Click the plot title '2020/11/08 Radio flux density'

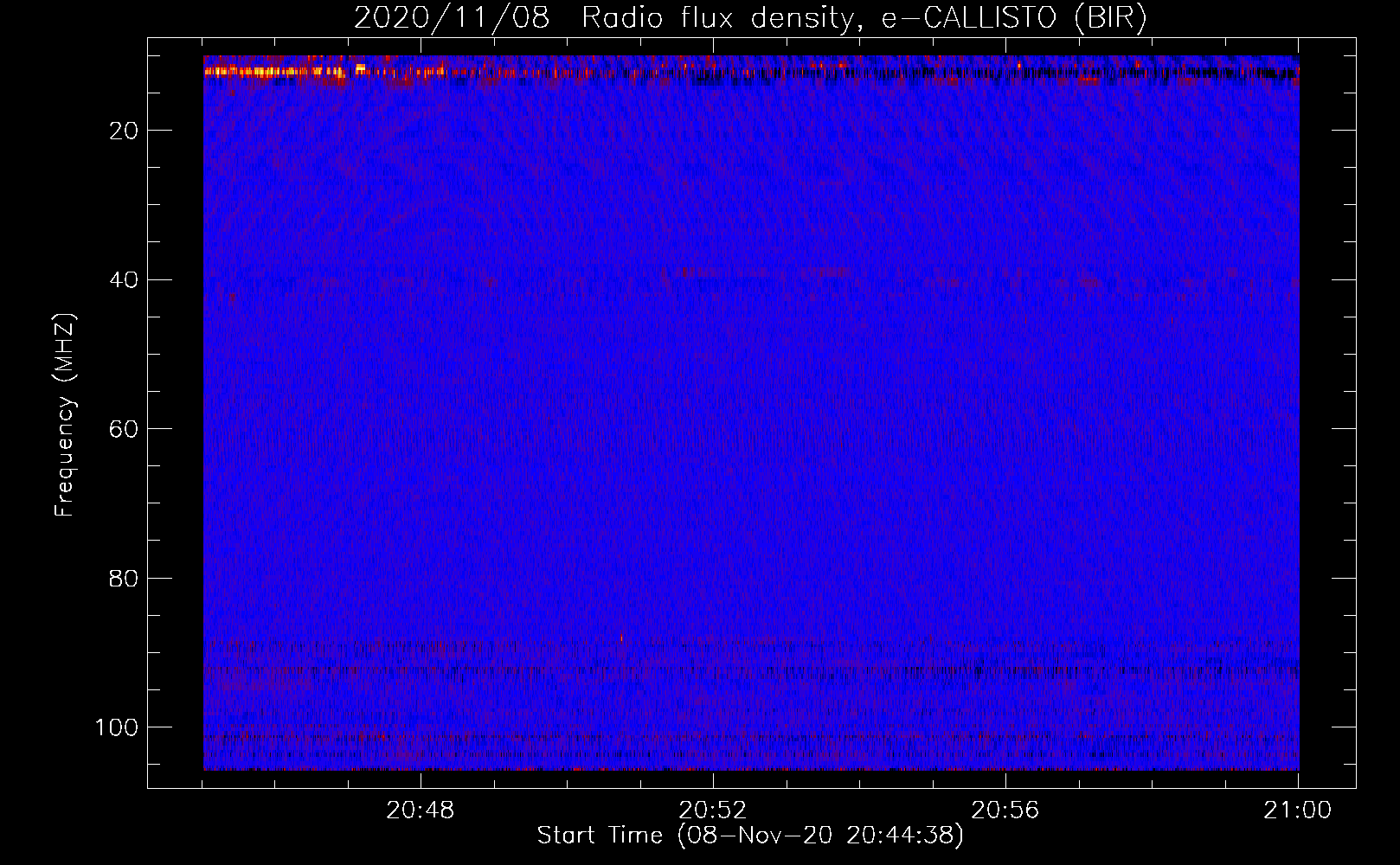click(x=751, y=18)
